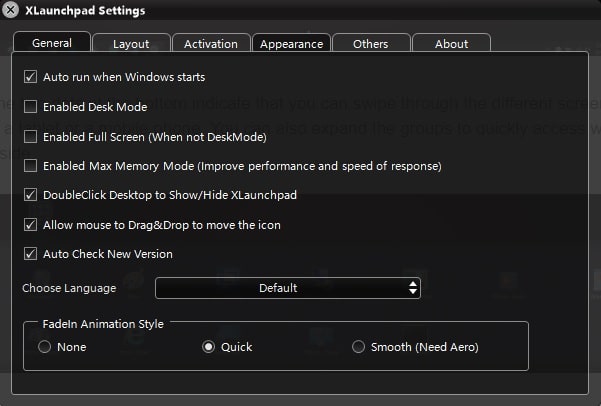
Task: Open the Others tab
Action: 371,43
